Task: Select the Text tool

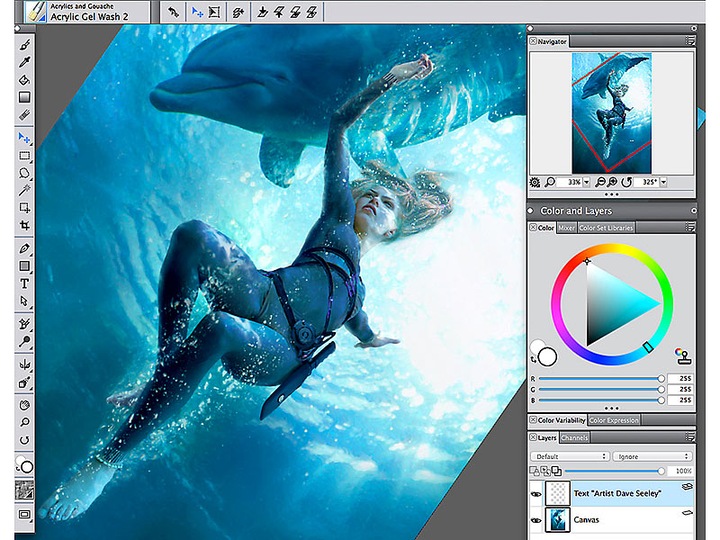Action: tap(25, 283)
